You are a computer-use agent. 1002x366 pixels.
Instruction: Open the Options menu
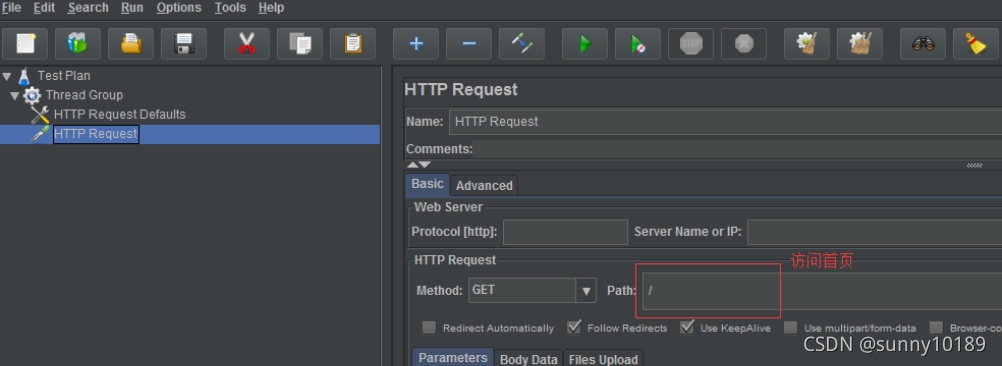click(x=179, y=8)
